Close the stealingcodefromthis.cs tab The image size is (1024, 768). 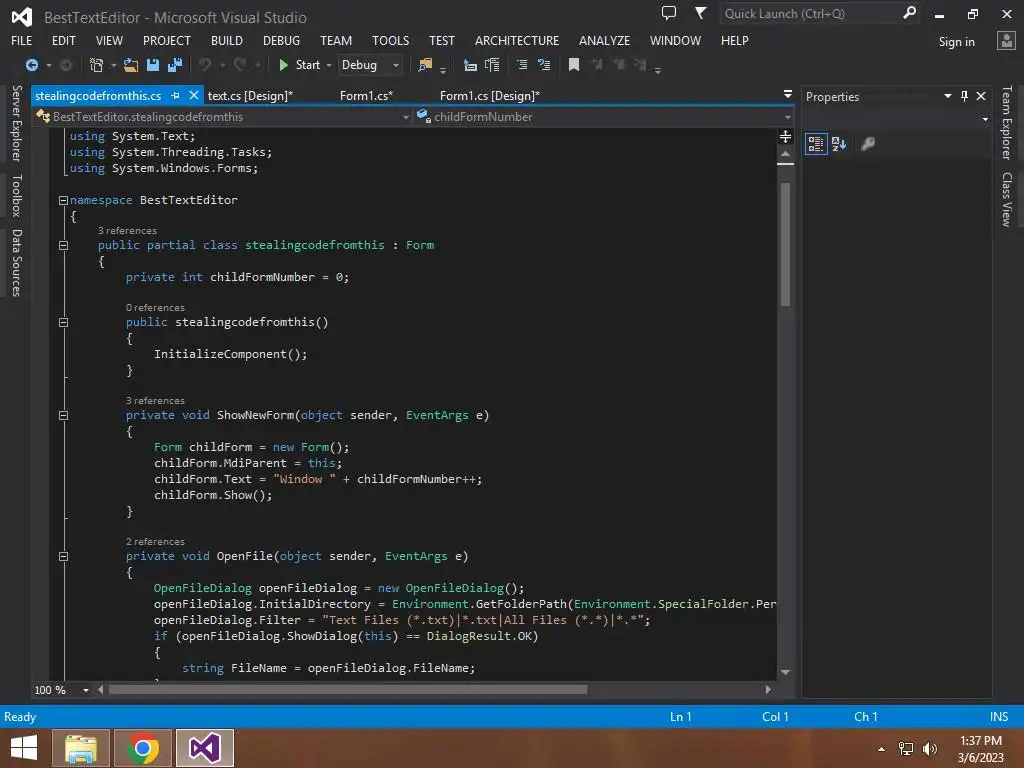tap(194, 95)
